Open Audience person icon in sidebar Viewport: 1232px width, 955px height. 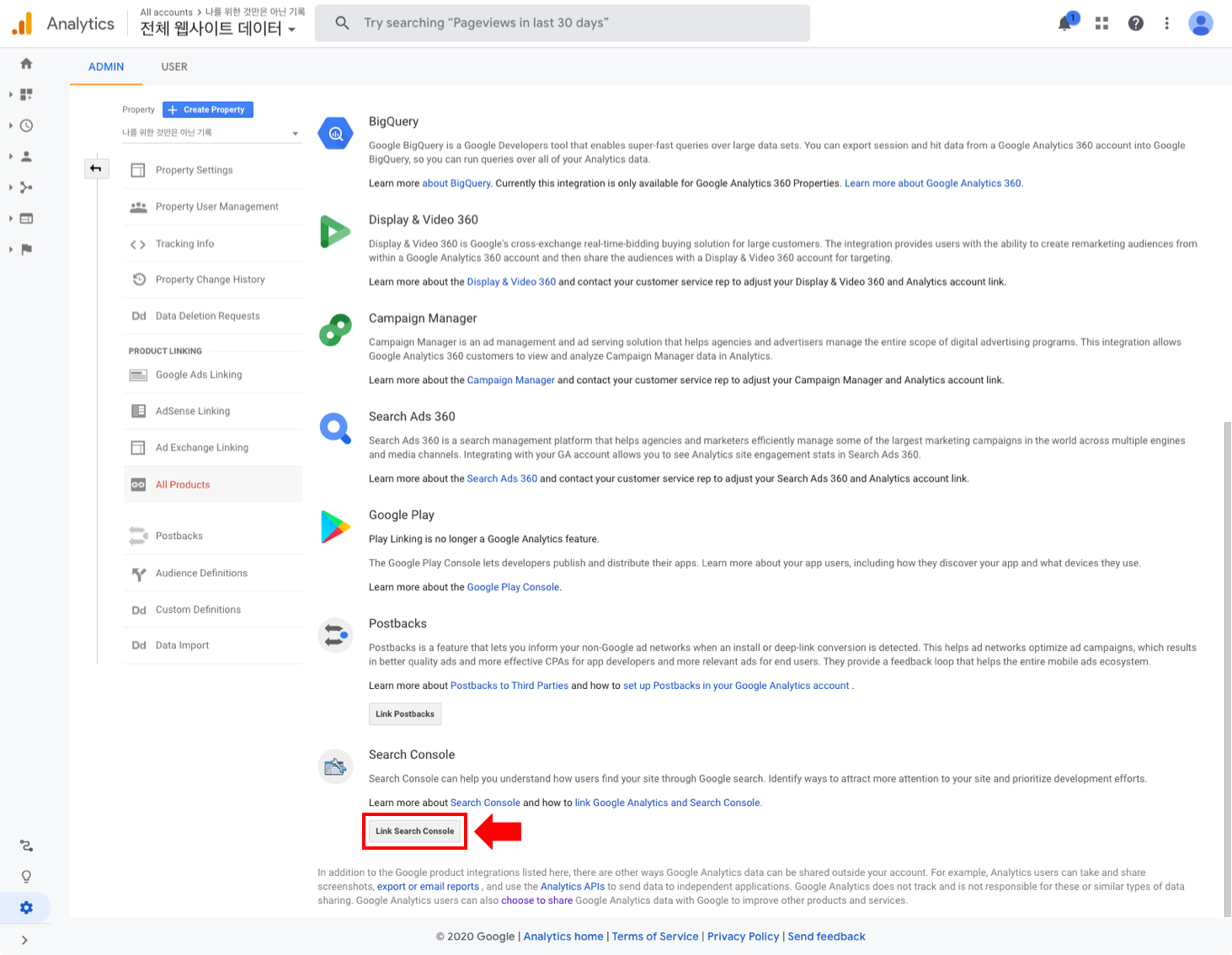click(x=26, y=157)
